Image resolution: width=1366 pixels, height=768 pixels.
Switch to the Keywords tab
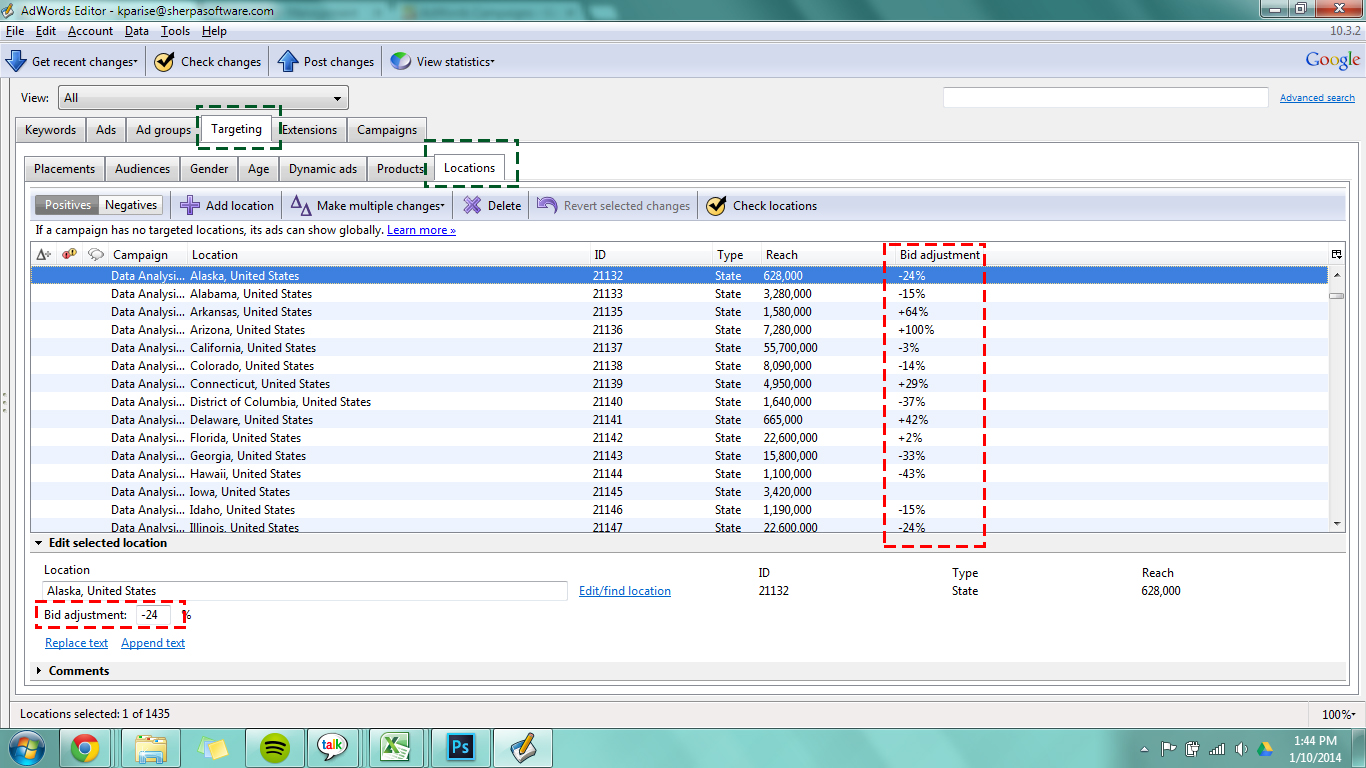(x=50, y=130)
